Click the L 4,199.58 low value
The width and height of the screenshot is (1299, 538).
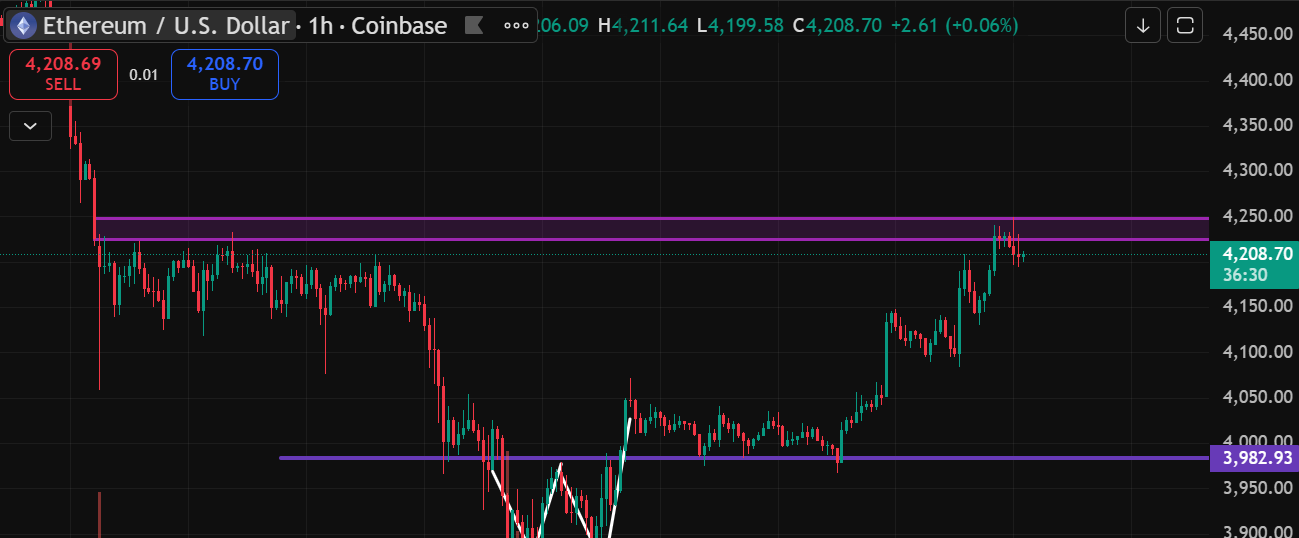(x=740, y=25)
